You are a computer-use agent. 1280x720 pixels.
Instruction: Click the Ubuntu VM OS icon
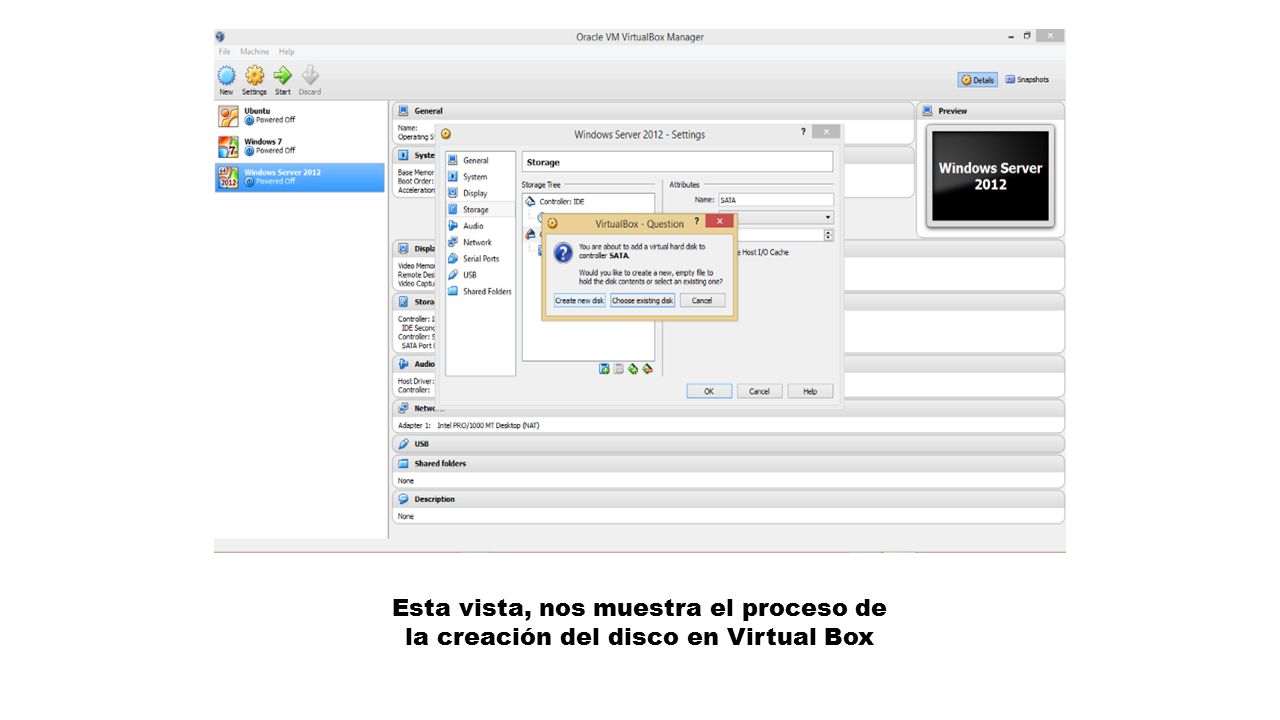click(229, 116)
